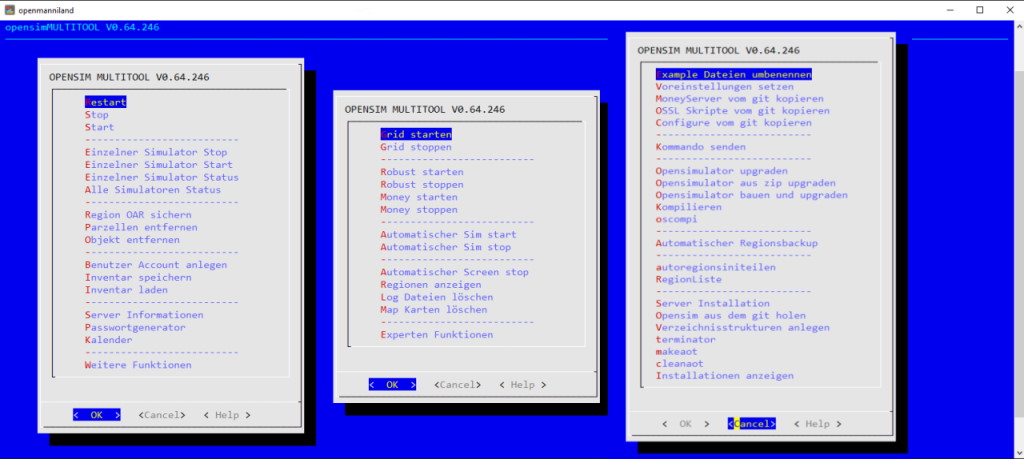Open Benutzer Account anlegen
This screenshot has height=459, width=1024.
click(156, 265)
